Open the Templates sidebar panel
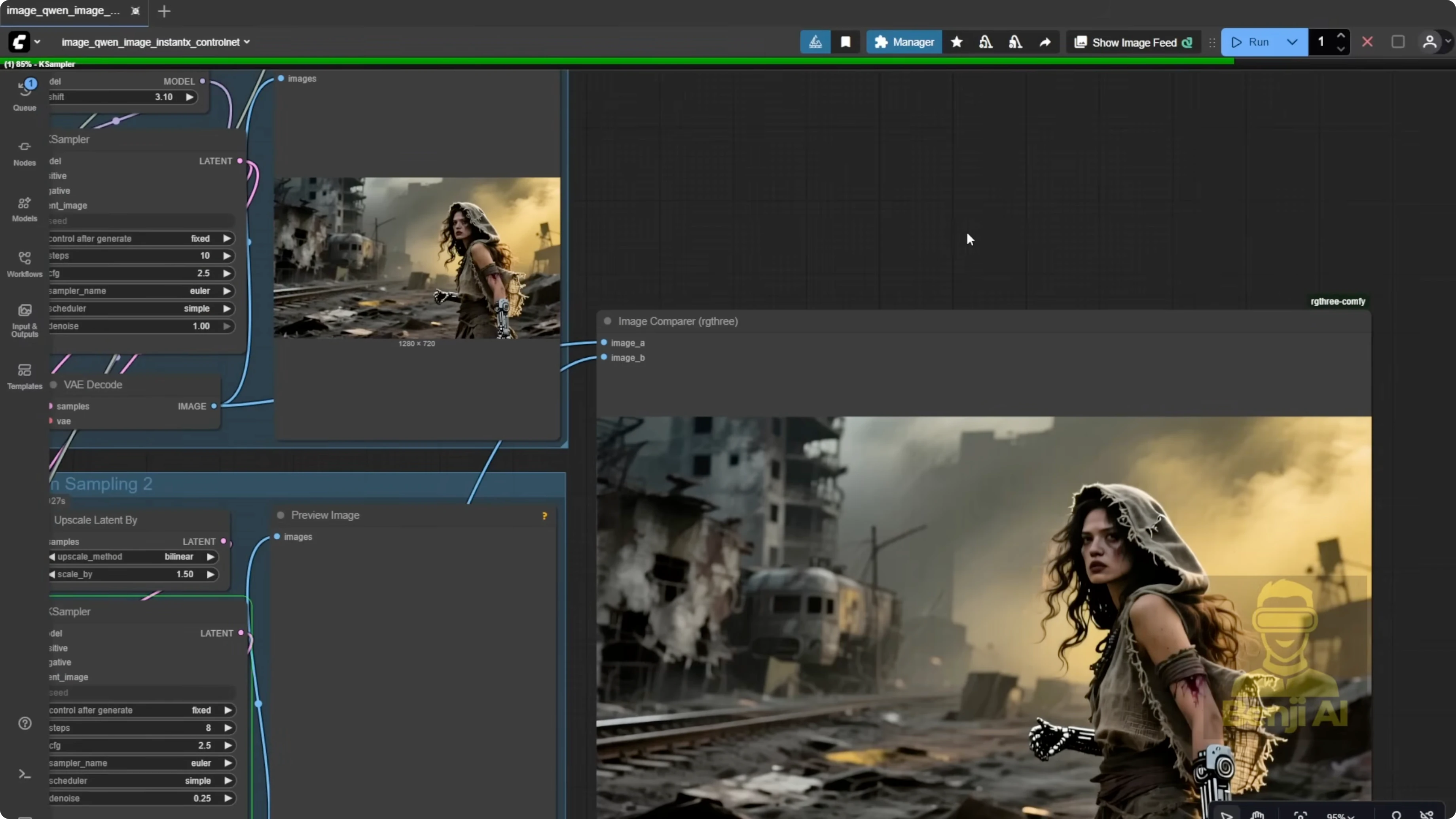 [24, 376]
